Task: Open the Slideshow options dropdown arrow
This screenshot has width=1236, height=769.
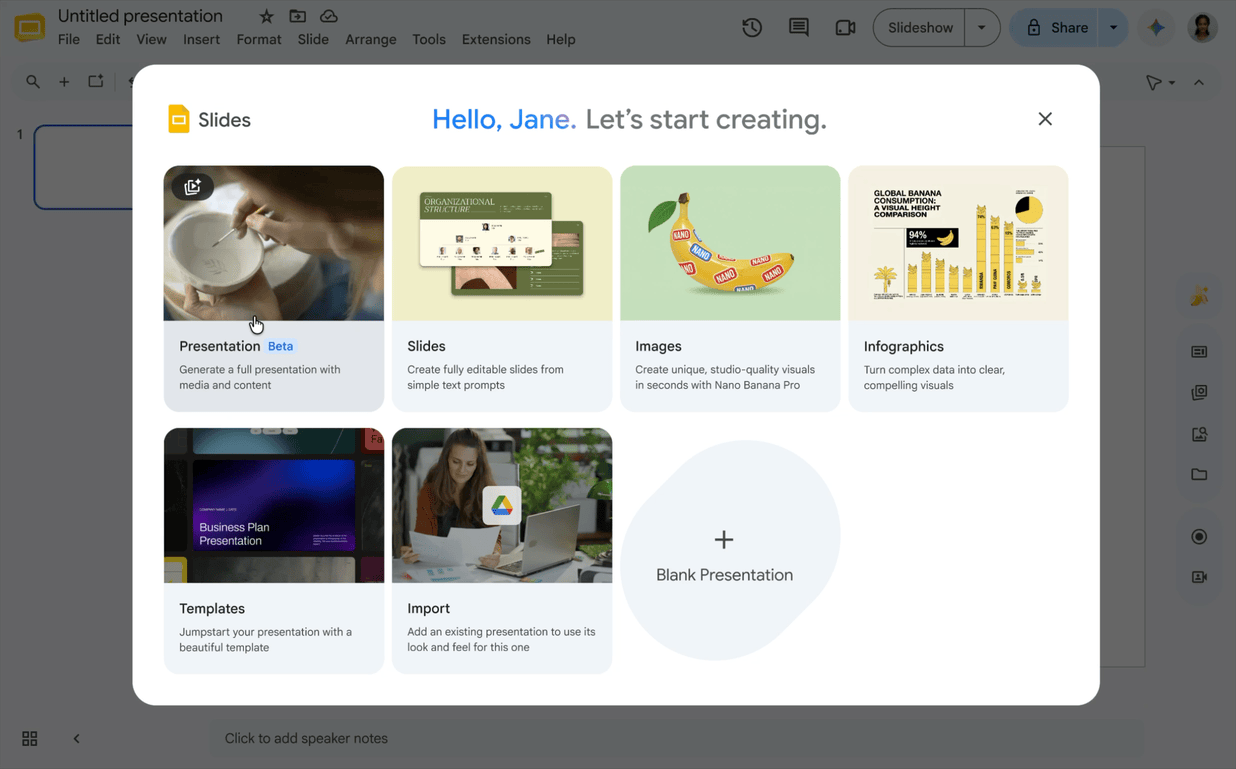Action: point(982,28)
